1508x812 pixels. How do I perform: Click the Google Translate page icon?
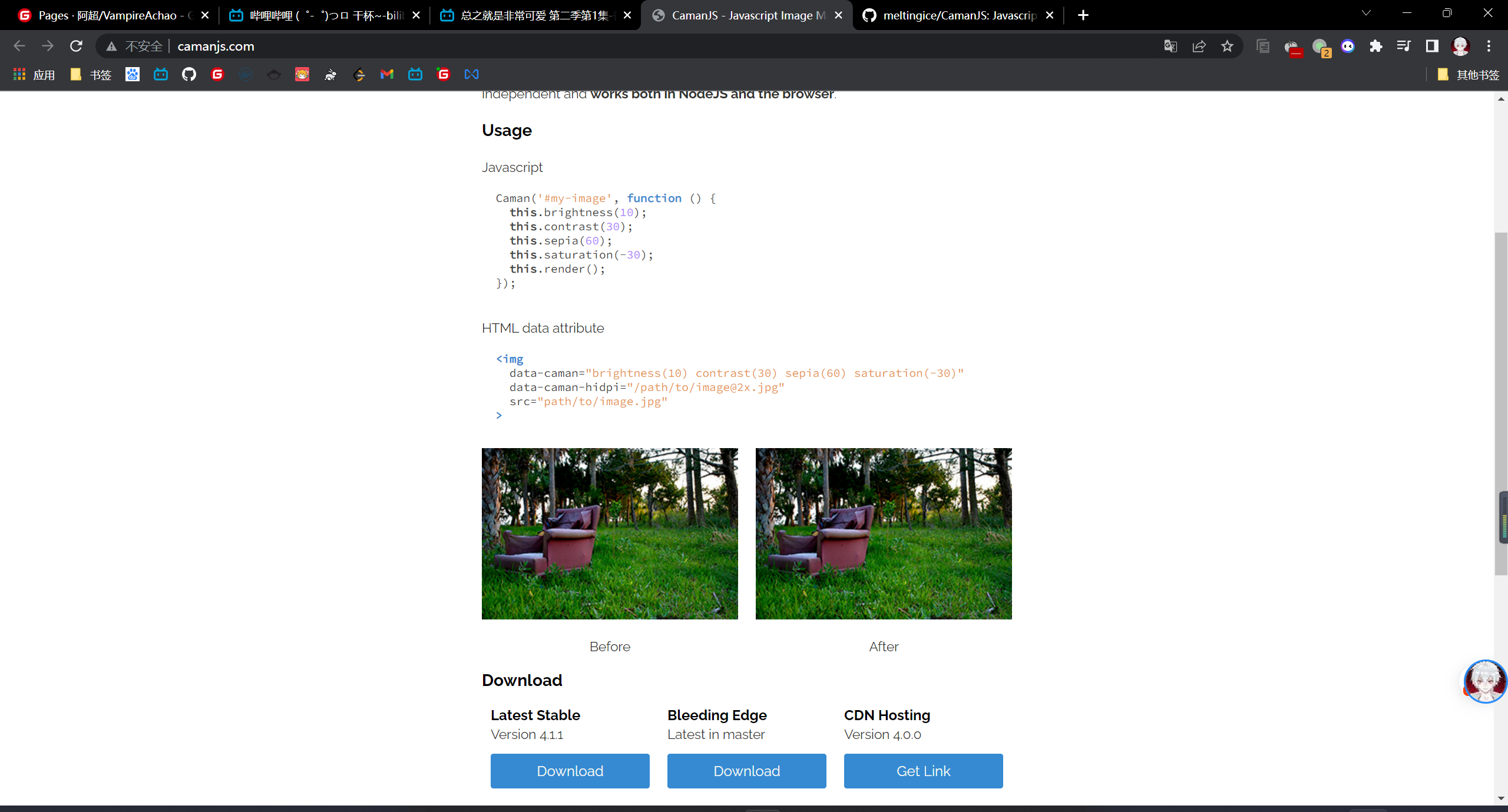coord(1170,46)
